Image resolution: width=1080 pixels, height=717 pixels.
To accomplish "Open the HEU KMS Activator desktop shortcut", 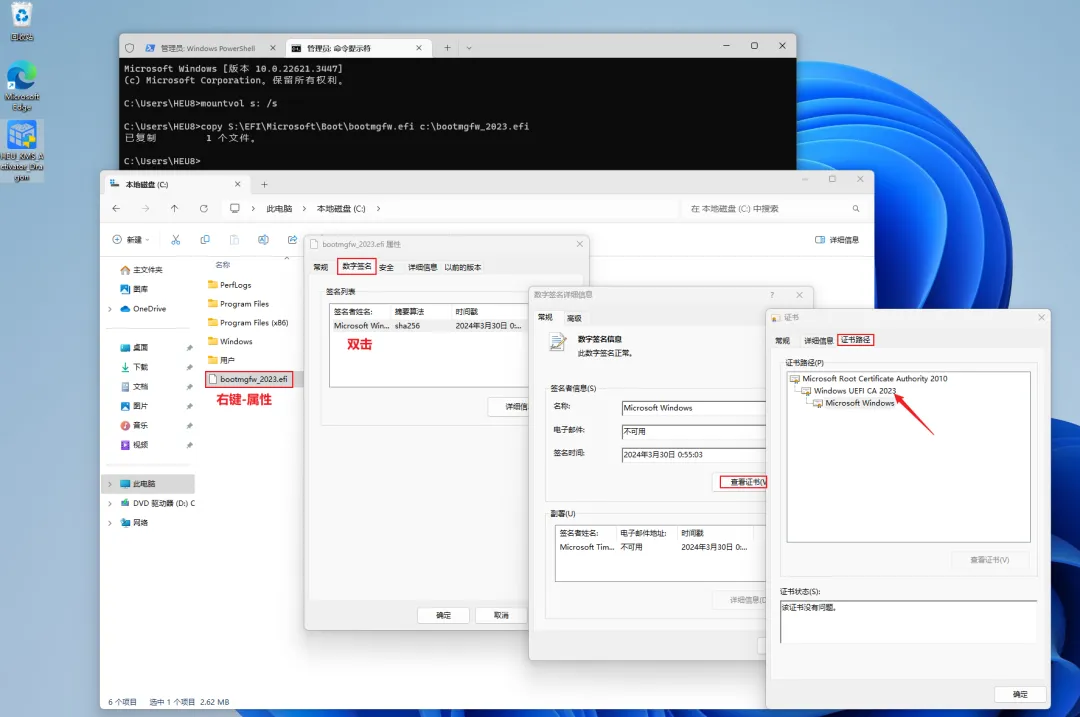I will 22,150.
